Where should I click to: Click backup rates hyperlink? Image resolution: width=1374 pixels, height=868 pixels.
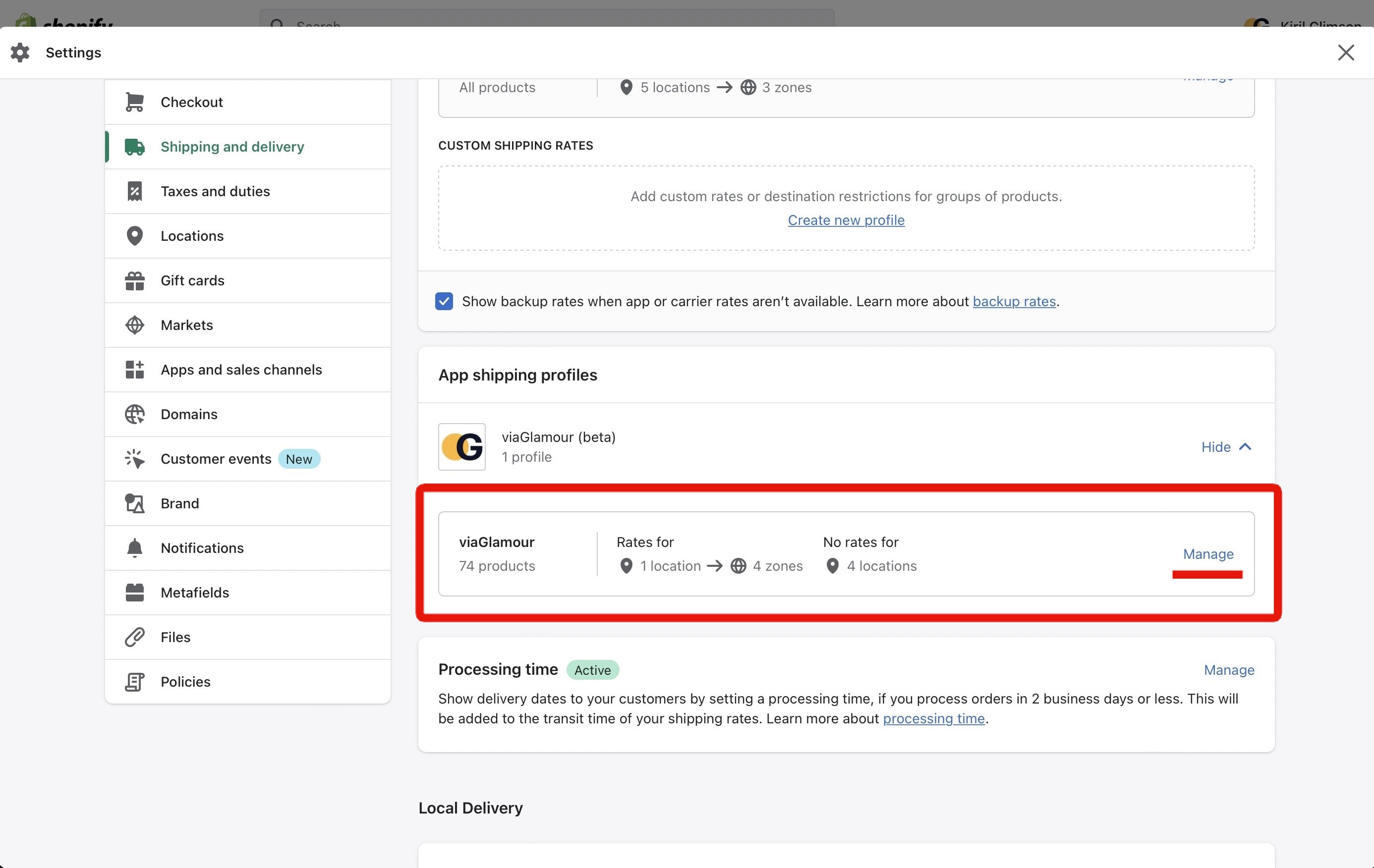tap(1013, 301)
